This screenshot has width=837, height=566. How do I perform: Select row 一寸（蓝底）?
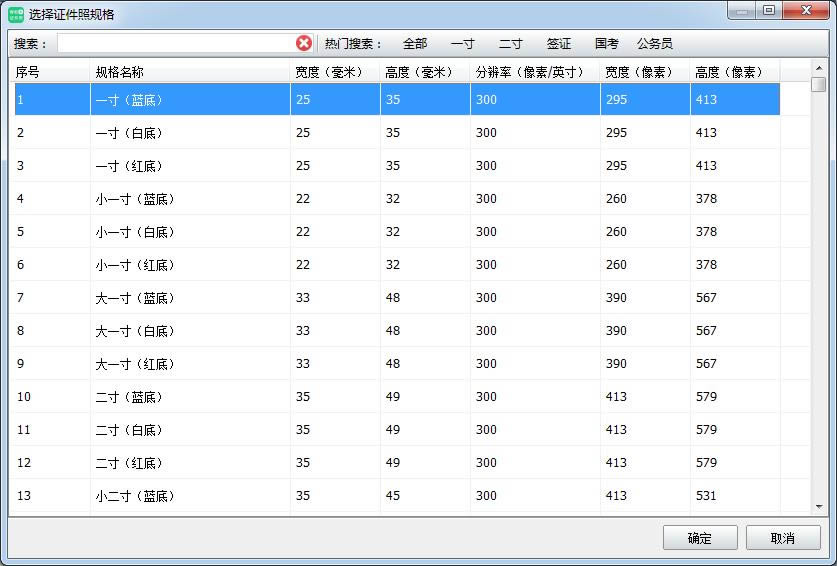[397, 99]
